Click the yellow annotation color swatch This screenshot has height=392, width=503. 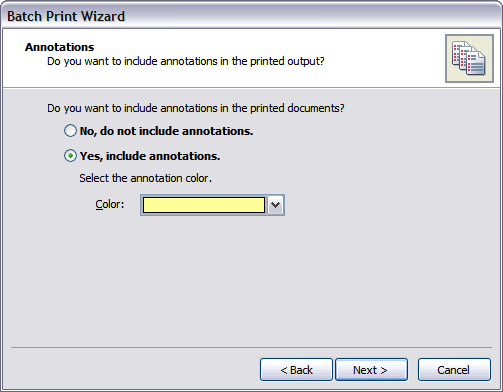pyautogui.click(x=204, y=205)
